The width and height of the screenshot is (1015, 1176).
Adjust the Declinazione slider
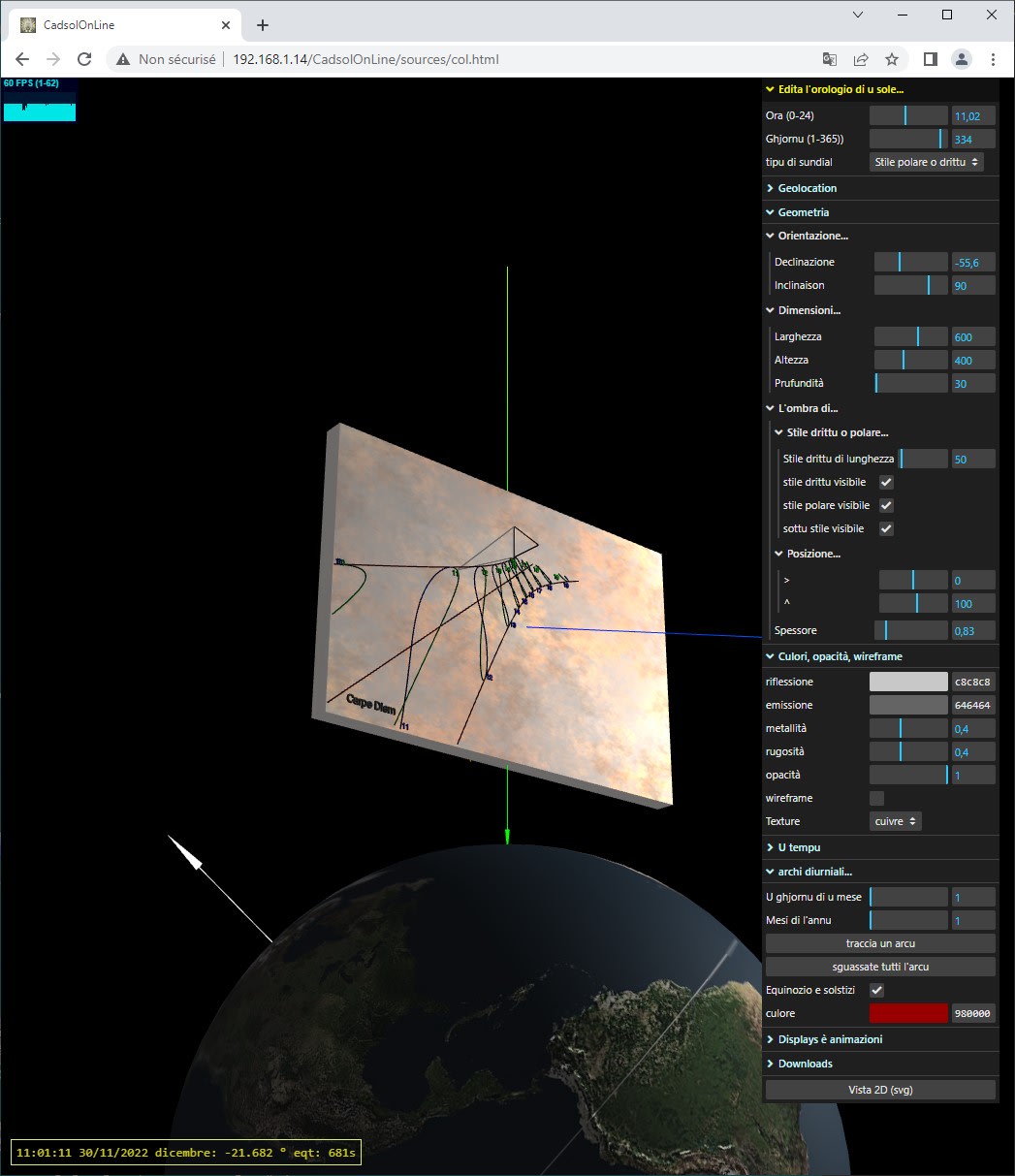[911, 262]
